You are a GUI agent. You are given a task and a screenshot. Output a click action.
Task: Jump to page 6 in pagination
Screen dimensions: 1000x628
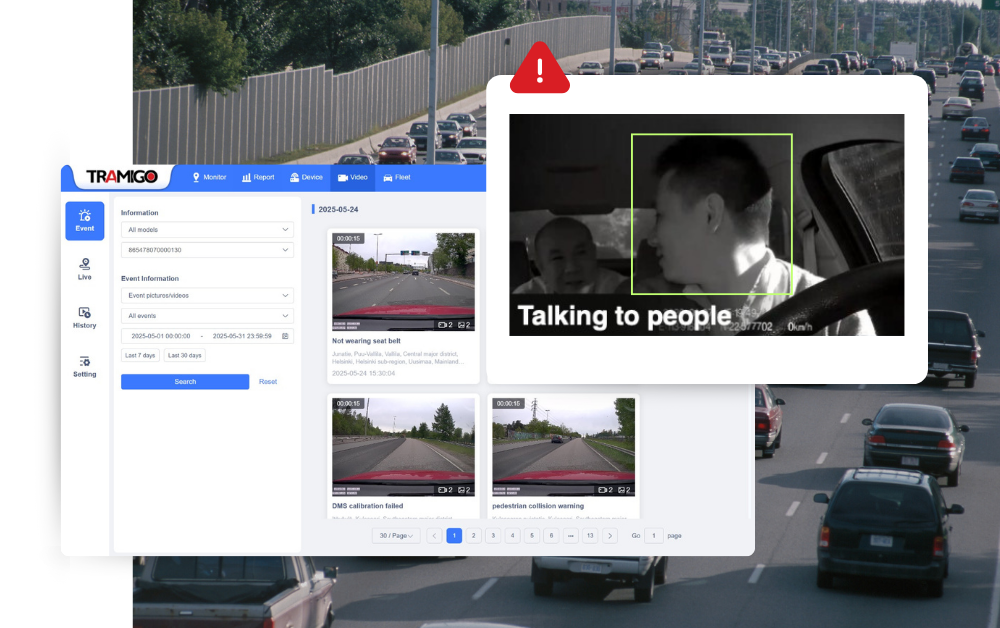pos(552,536)
